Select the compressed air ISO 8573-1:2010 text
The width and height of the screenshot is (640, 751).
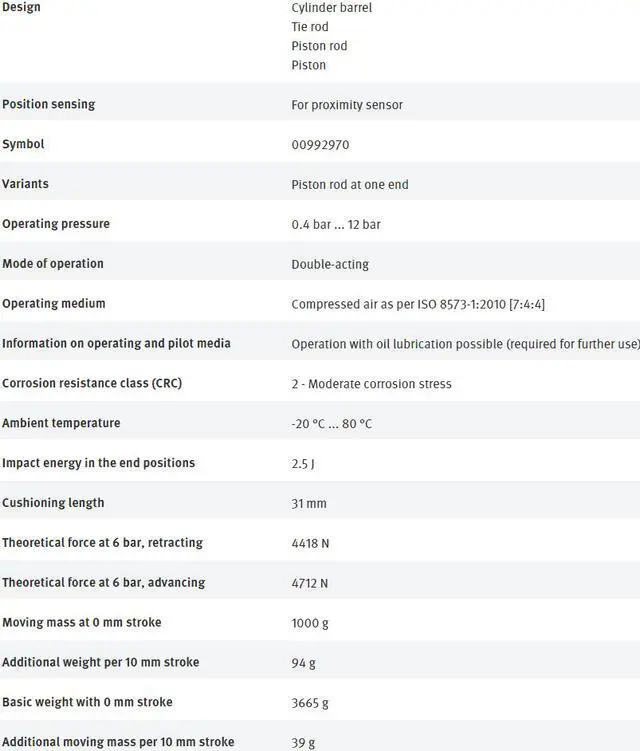point(418,304)
